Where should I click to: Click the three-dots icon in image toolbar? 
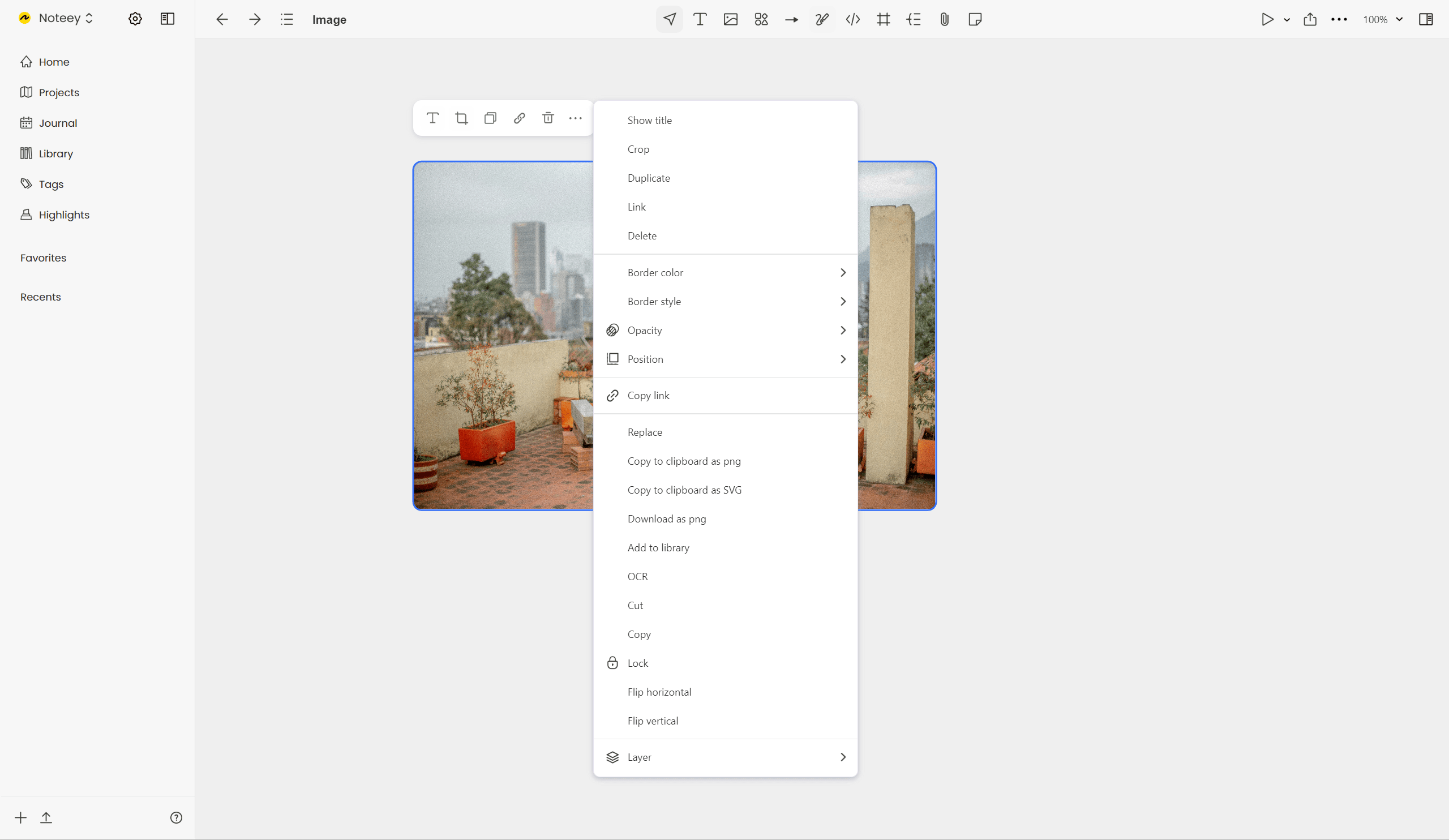[576, 118]
